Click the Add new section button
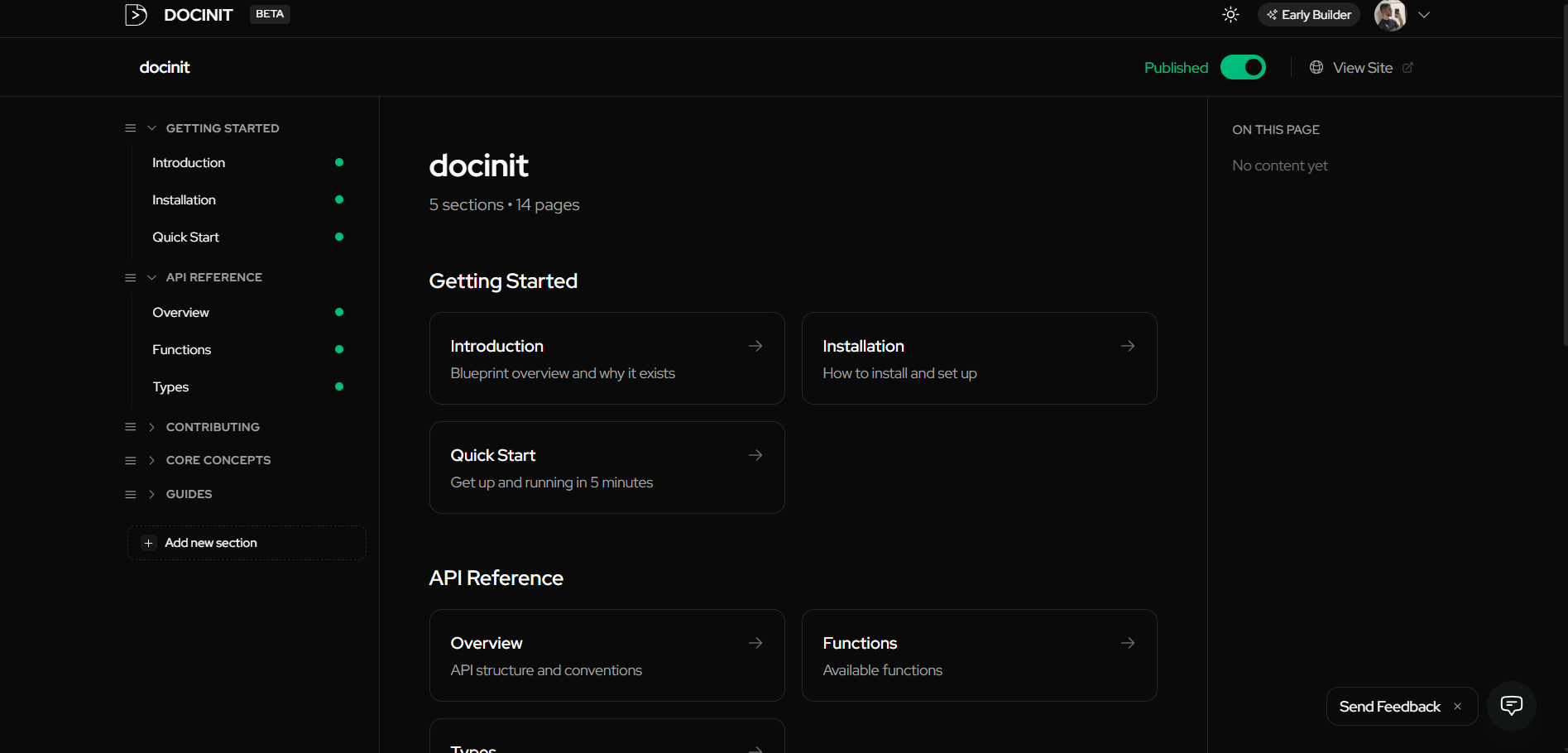The width and height of the screenshot is (1568, 753). (x=246, y=543)
